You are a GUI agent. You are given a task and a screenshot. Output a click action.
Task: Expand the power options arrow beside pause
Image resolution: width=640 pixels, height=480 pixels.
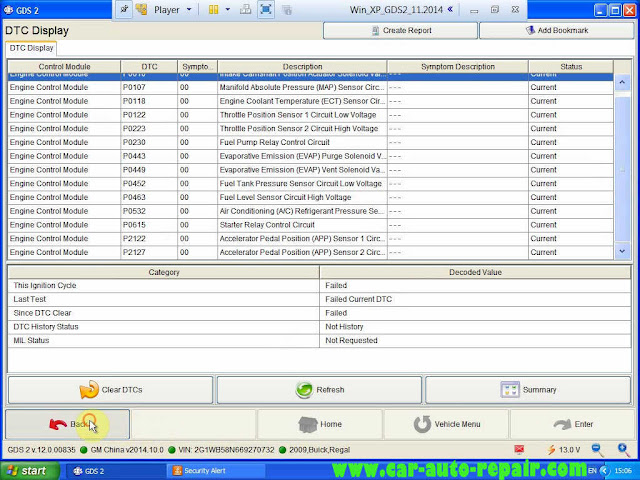tap(228, 9)
